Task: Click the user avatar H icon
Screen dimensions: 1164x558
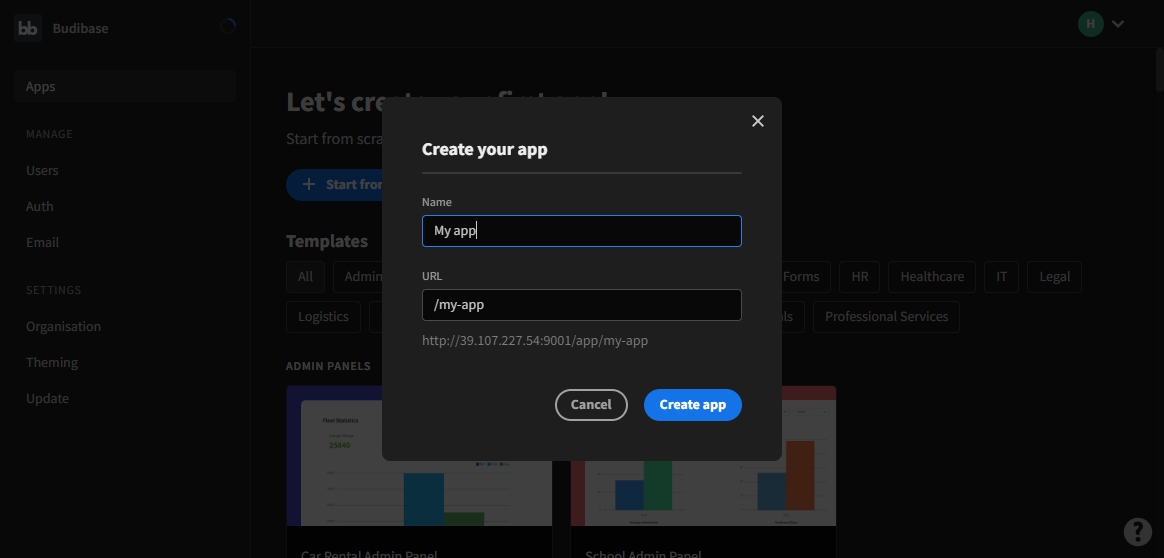Action: 1090,24
